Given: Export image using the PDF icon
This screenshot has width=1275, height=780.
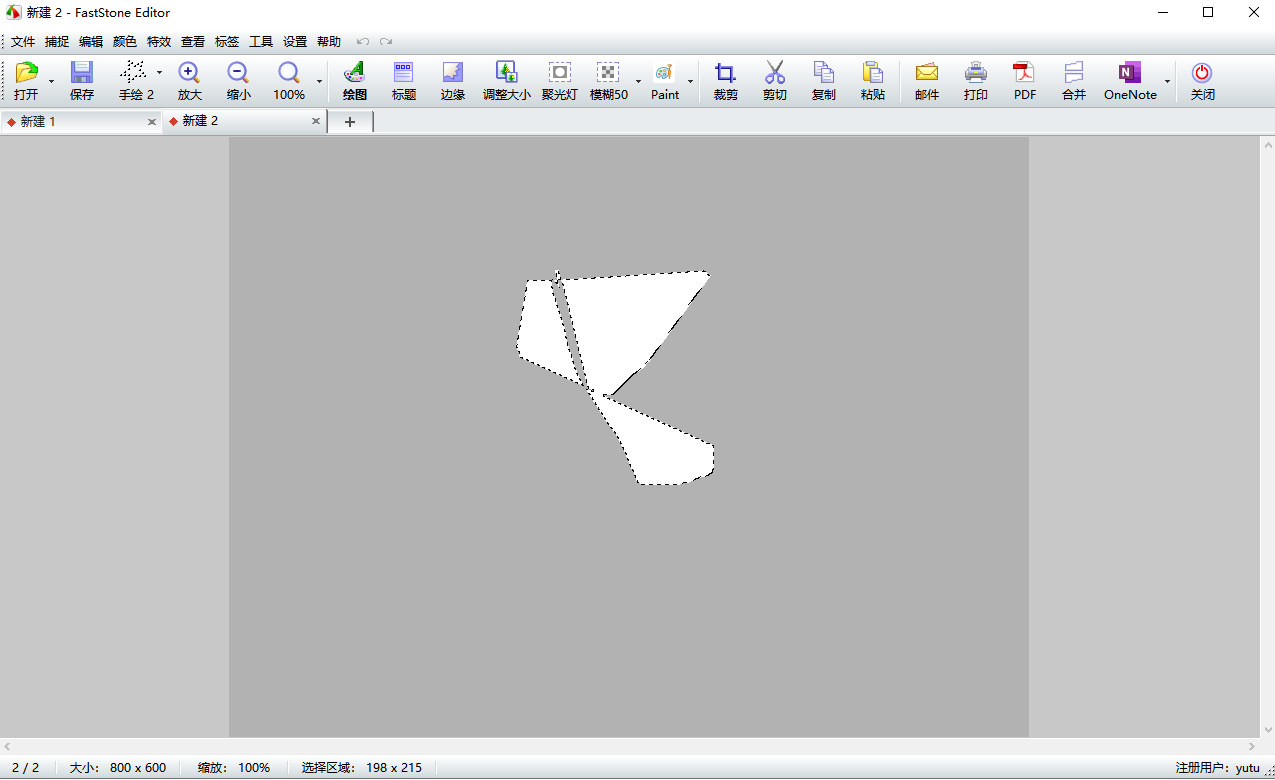Looking at the screenshot, I should [1024, 74].
